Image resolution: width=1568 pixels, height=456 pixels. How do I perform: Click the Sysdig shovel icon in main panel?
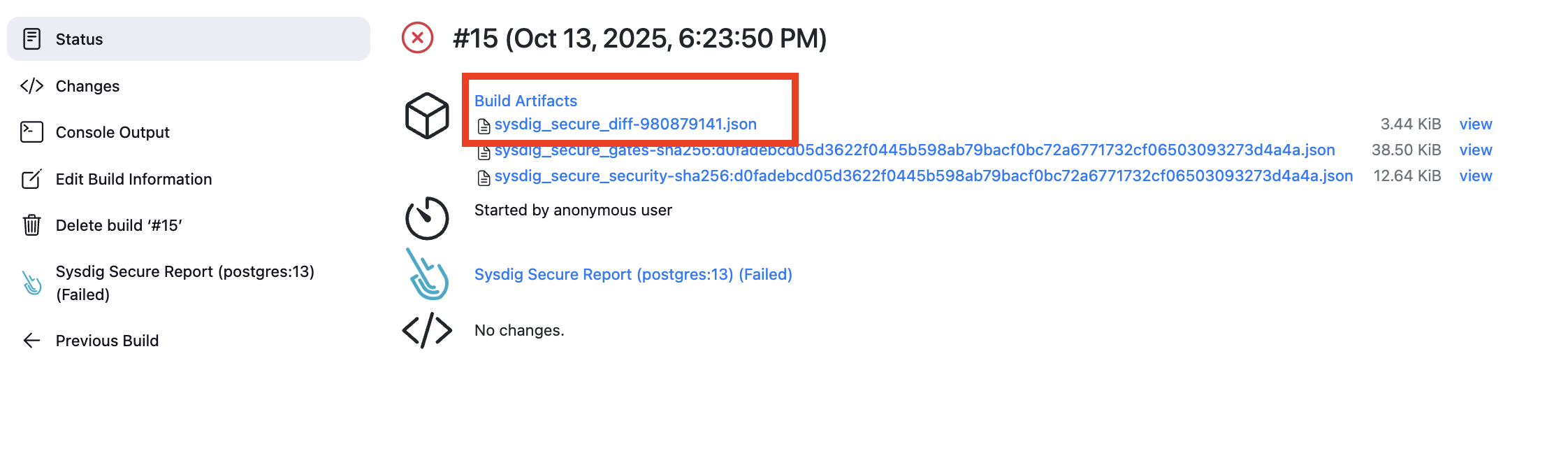[x=428, y=274]
